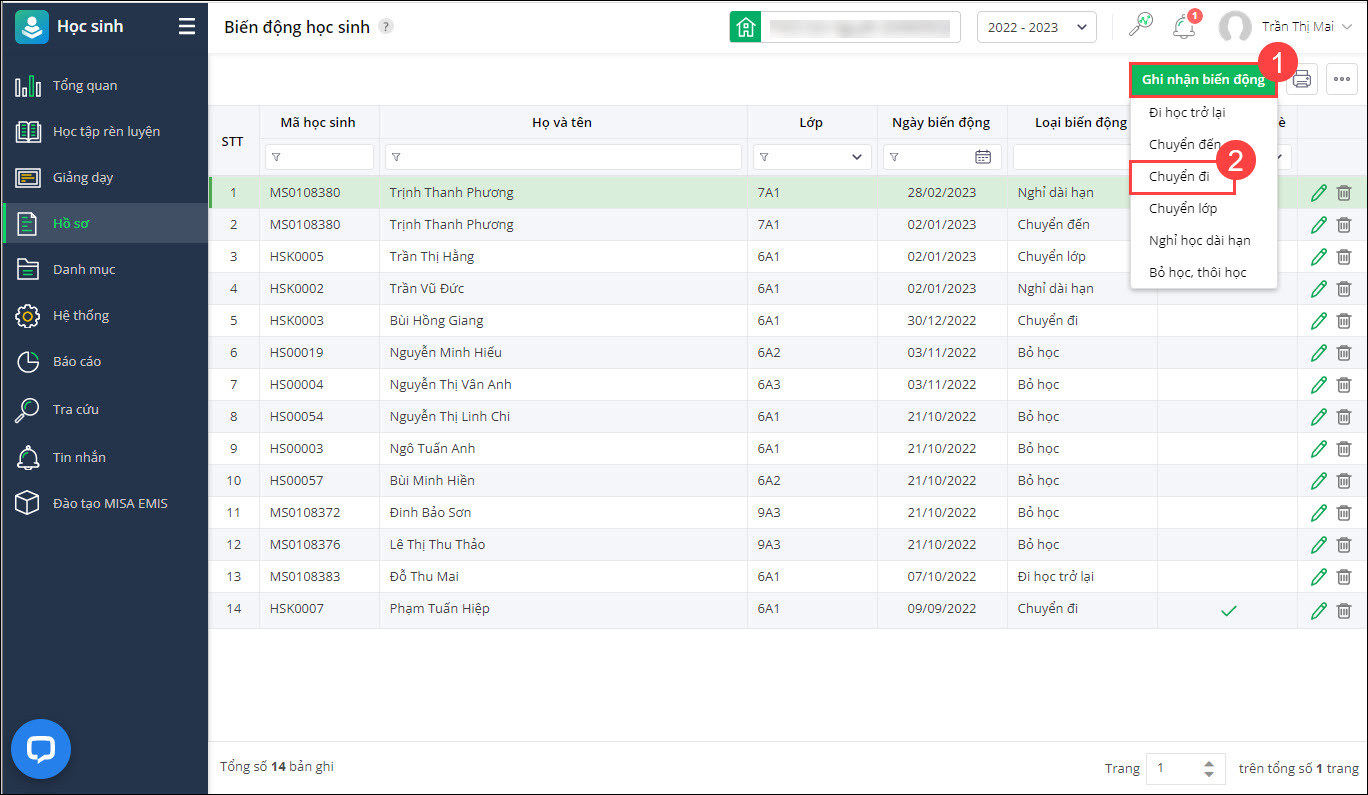Choose Bỏ học, thôi học menu option
This screenshot has width=1368, height=795.
click(1198, 273)
